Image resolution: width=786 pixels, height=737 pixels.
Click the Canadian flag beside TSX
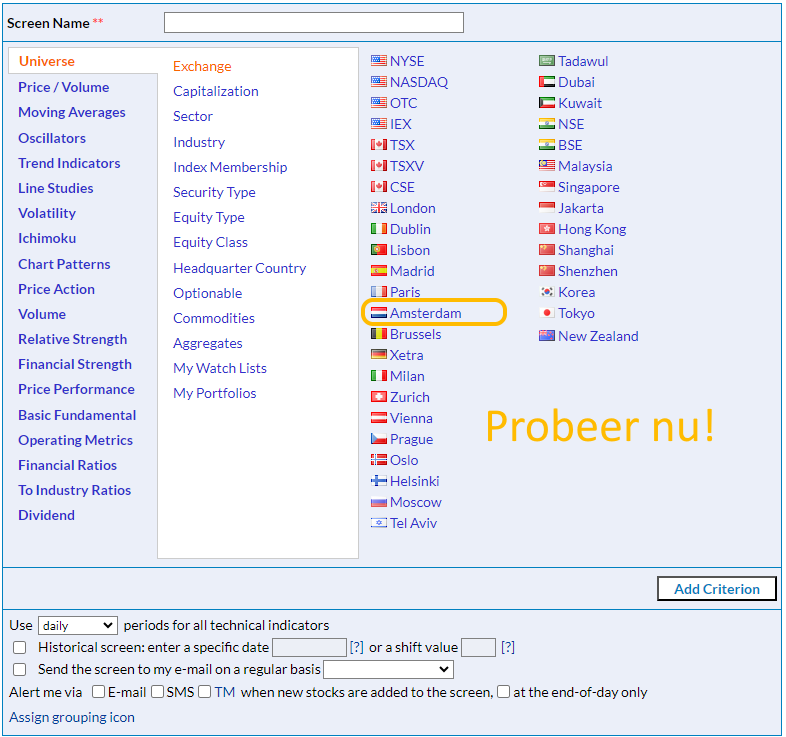pos(378,145)
